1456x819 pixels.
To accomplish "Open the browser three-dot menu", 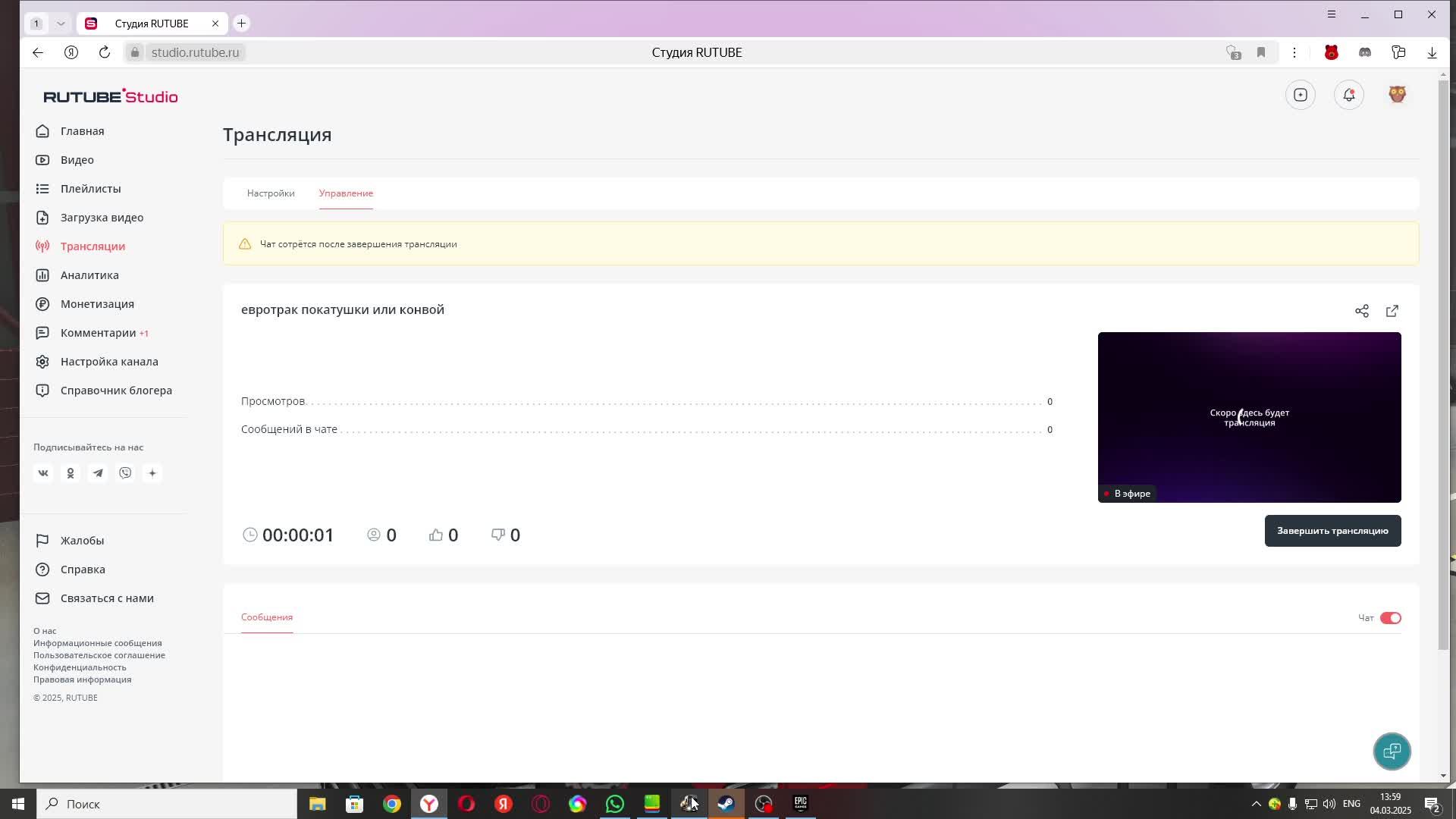I will 1294,52.
